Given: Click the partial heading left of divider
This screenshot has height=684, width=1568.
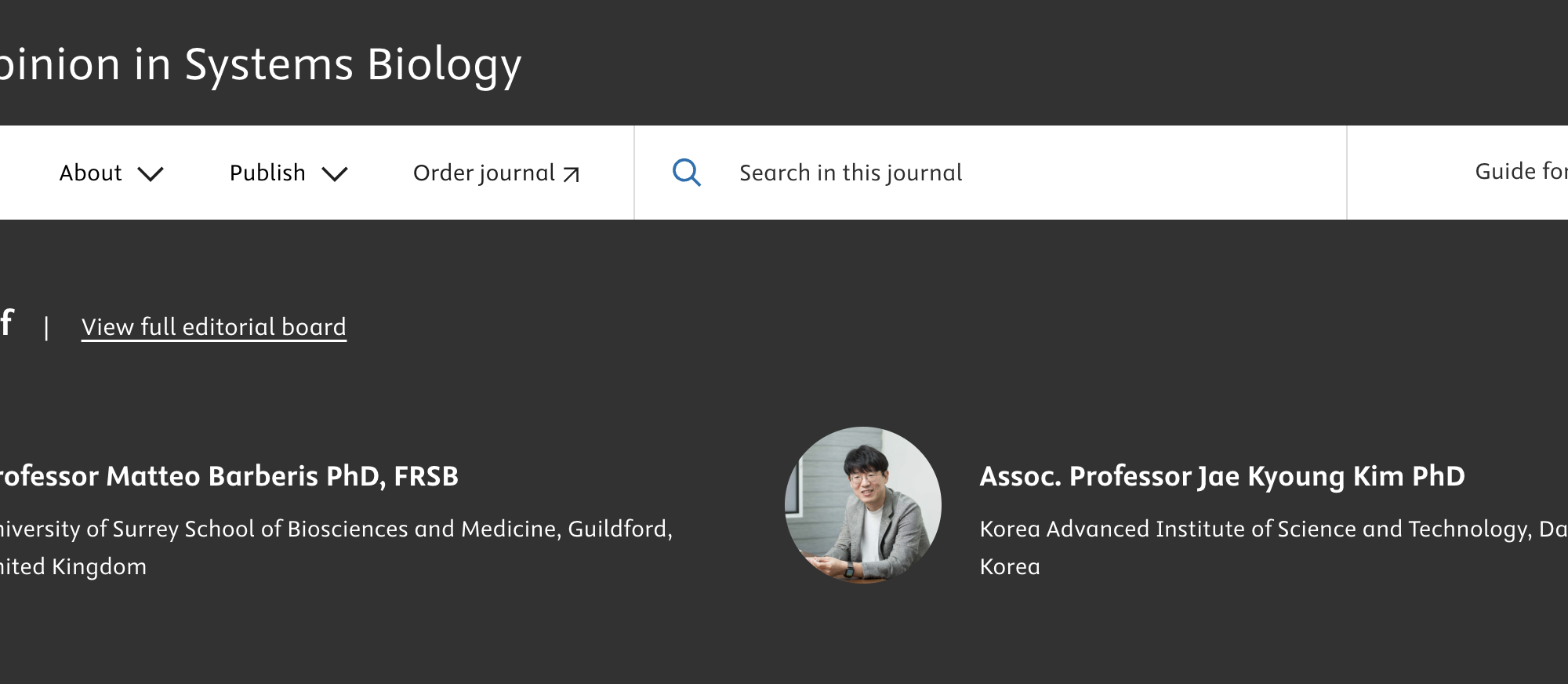Looking at the screenshot, I should 7,322.
